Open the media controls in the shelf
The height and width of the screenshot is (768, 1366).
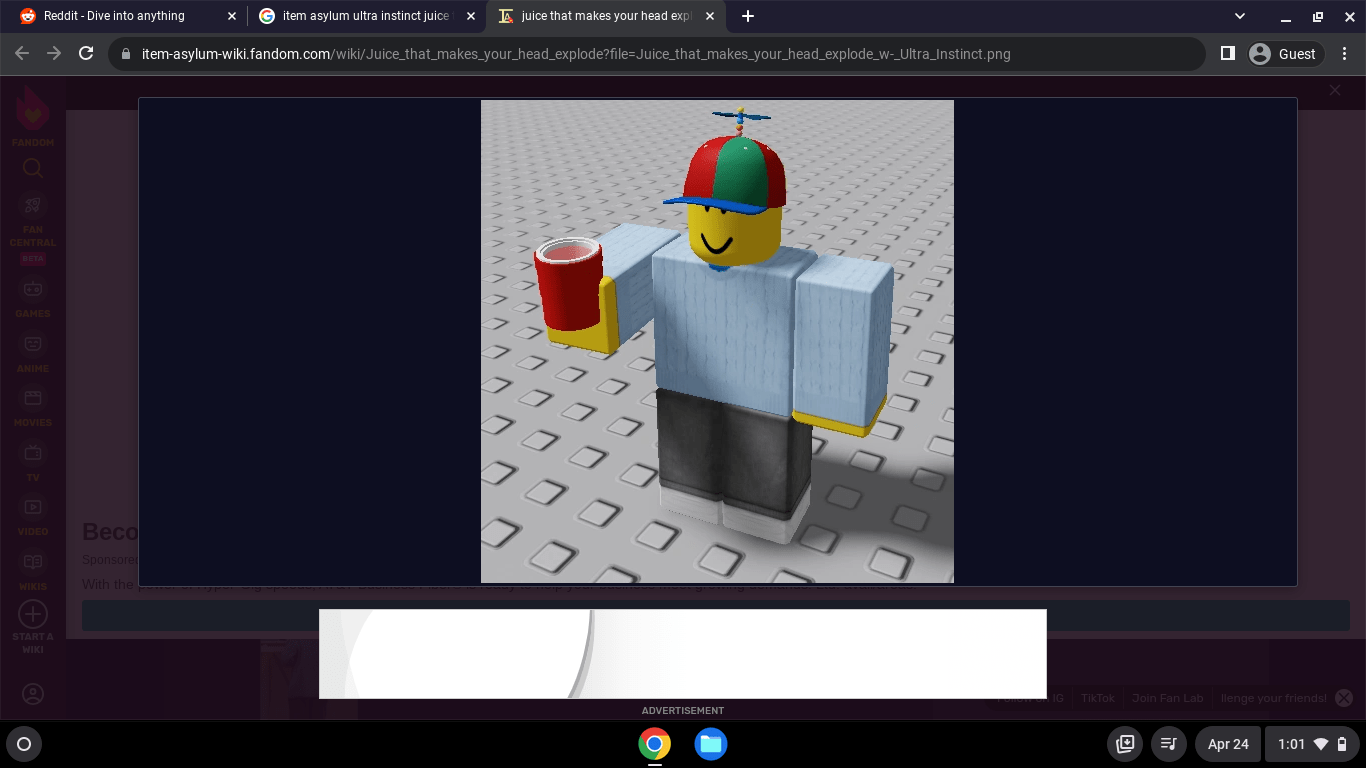pos(1168,744)
